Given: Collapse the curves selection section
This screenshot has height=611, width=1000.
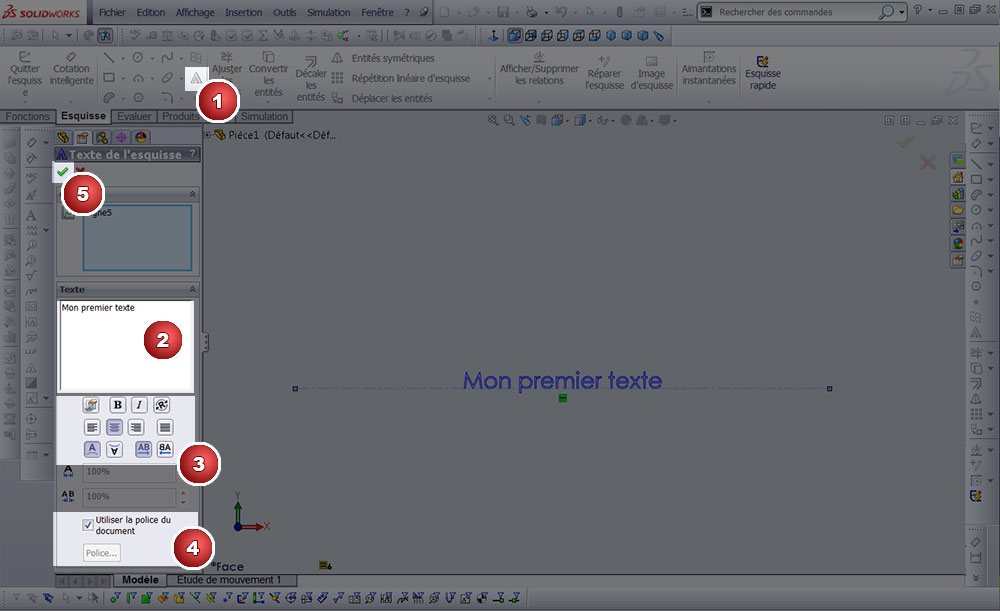Looking at the screenshot, I should [x=192, y=194].
